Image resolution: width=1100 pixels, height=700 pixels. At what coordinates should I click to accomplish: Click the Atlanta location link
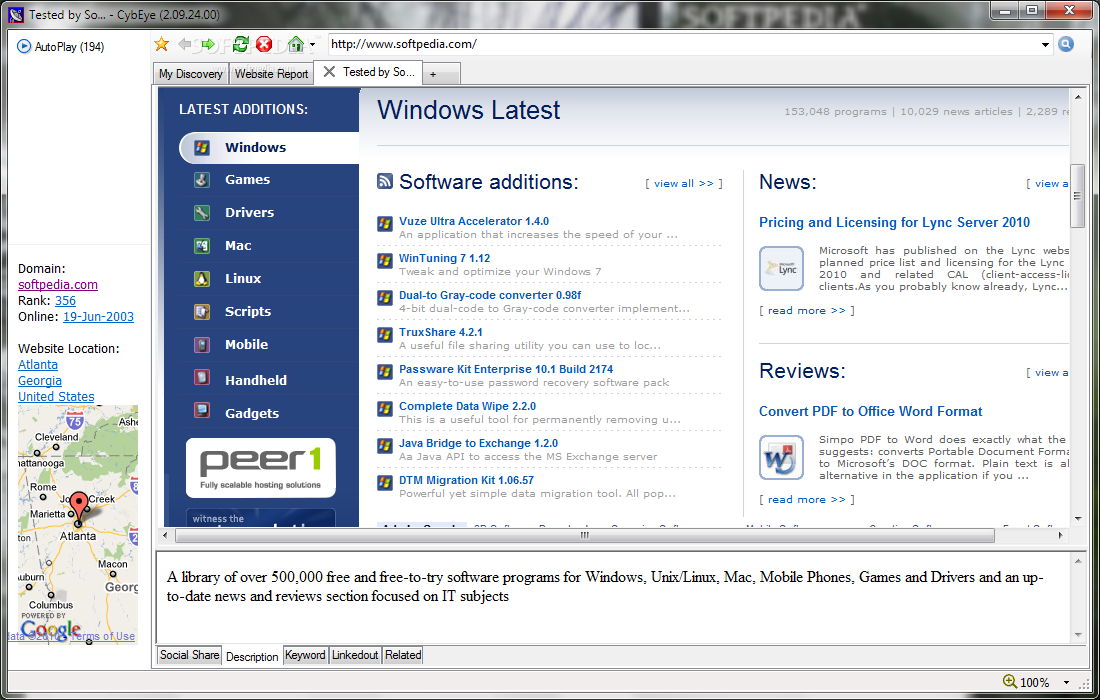click(38, 365)
